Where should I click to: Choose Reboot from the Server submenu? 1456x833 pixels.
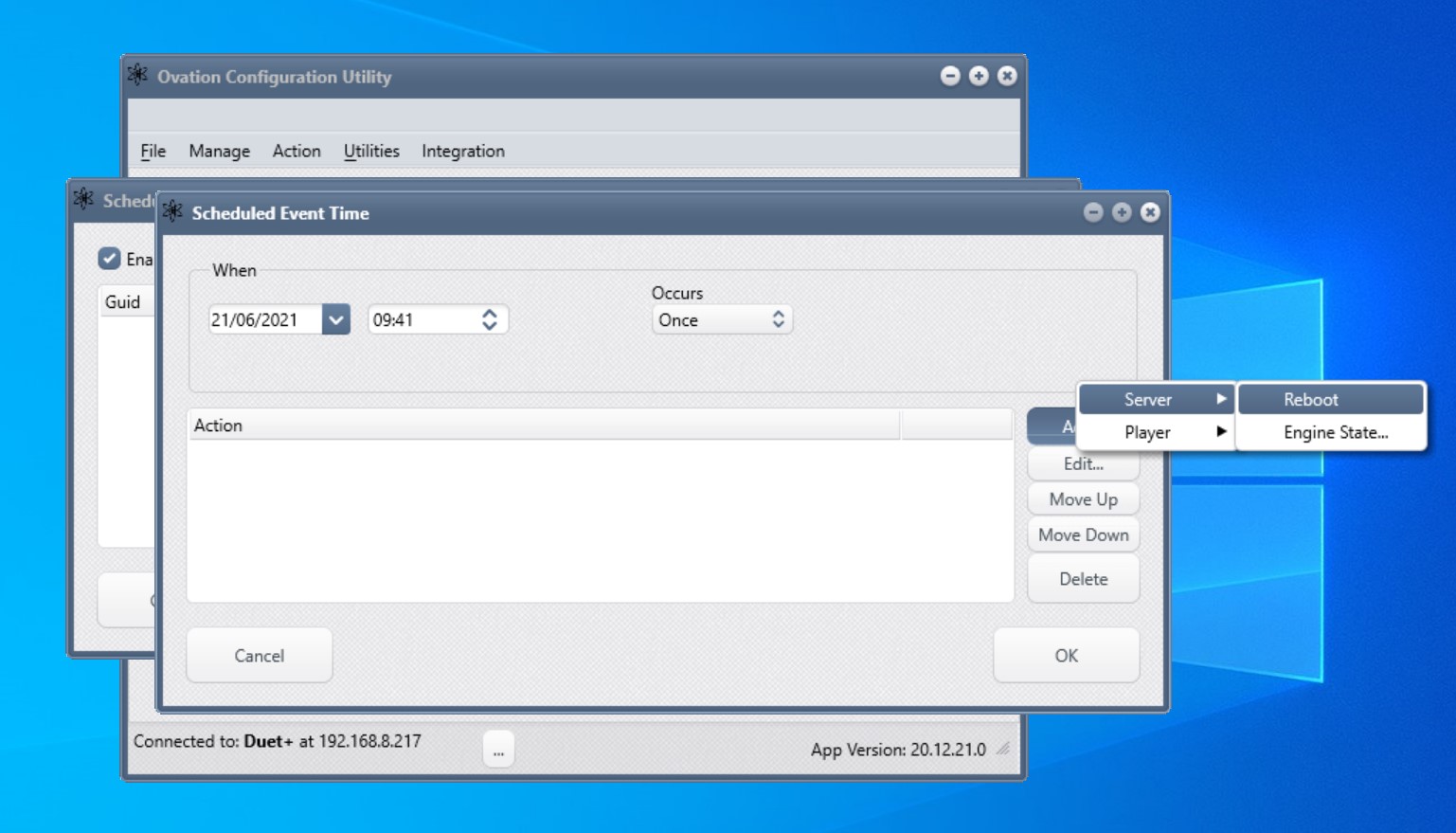click(x=1330, y=399)
